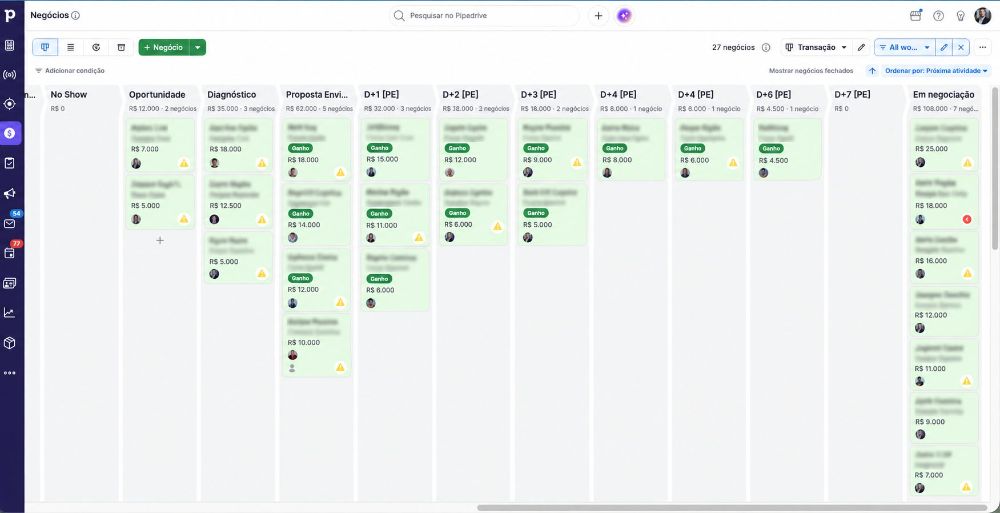Switch to archive view
The width and height of the screenshot is (1000, 513).
[121, 47]
